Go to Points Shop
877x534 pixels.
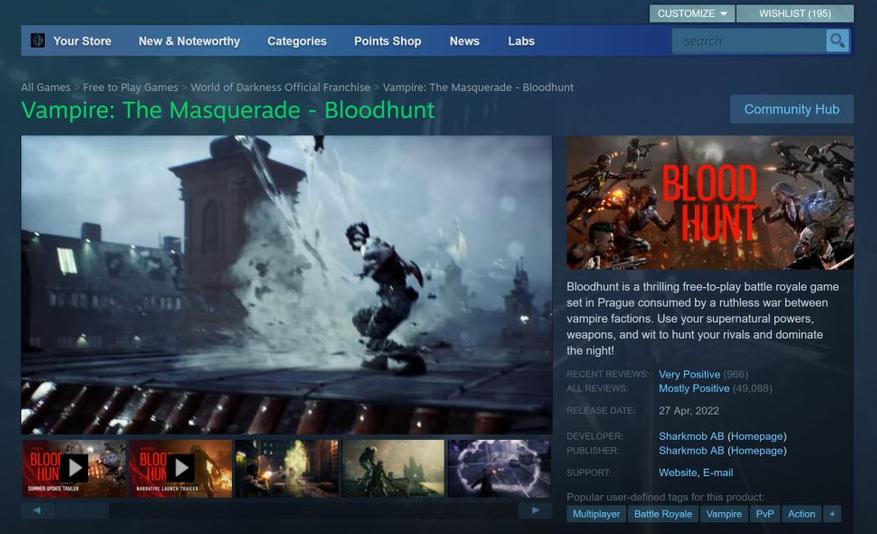pyautogui.click(x=388, y=41)
